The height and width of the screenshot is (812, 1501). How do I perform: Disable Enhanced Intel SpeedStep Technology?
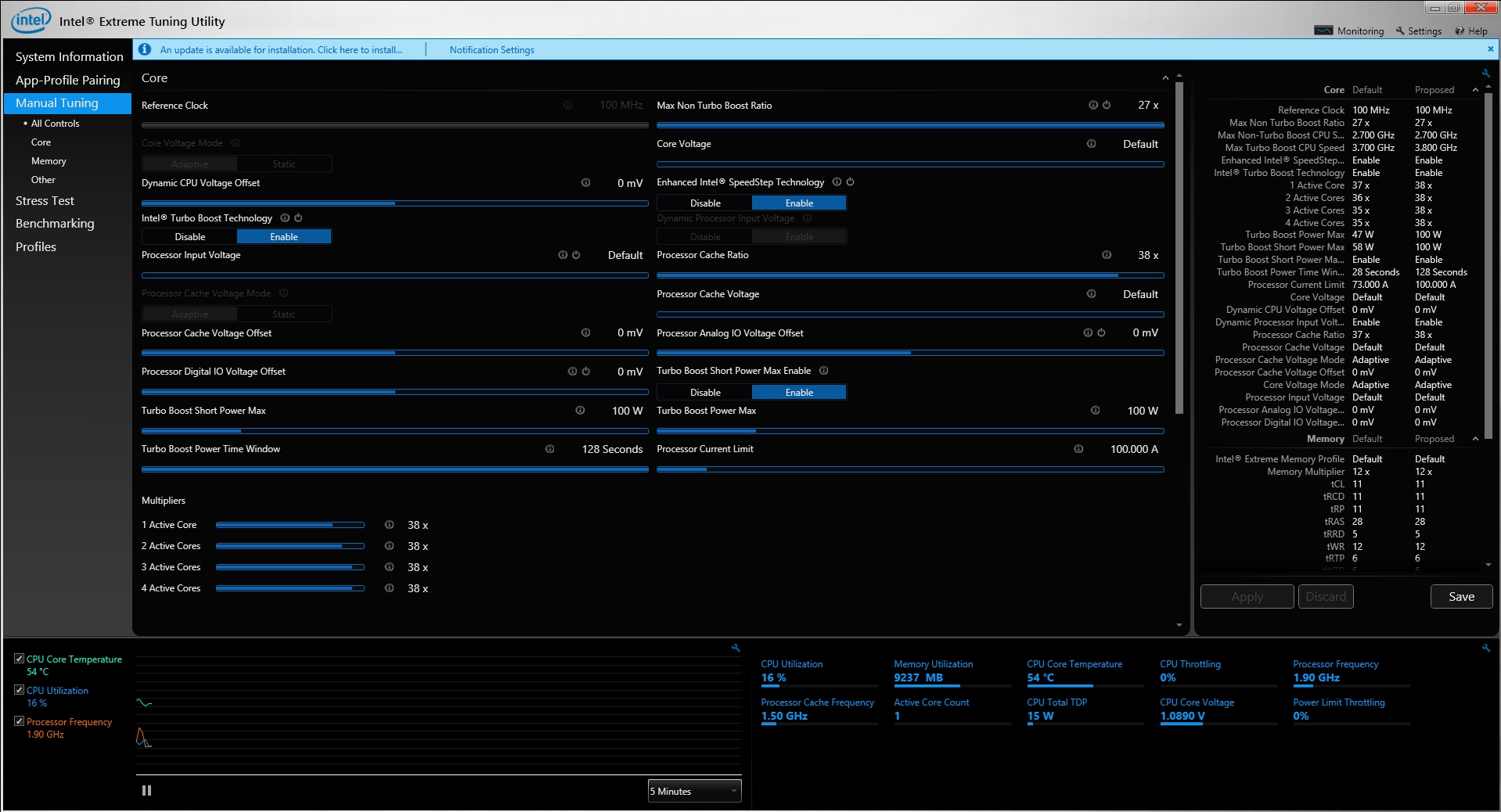[x=705, y=203]
